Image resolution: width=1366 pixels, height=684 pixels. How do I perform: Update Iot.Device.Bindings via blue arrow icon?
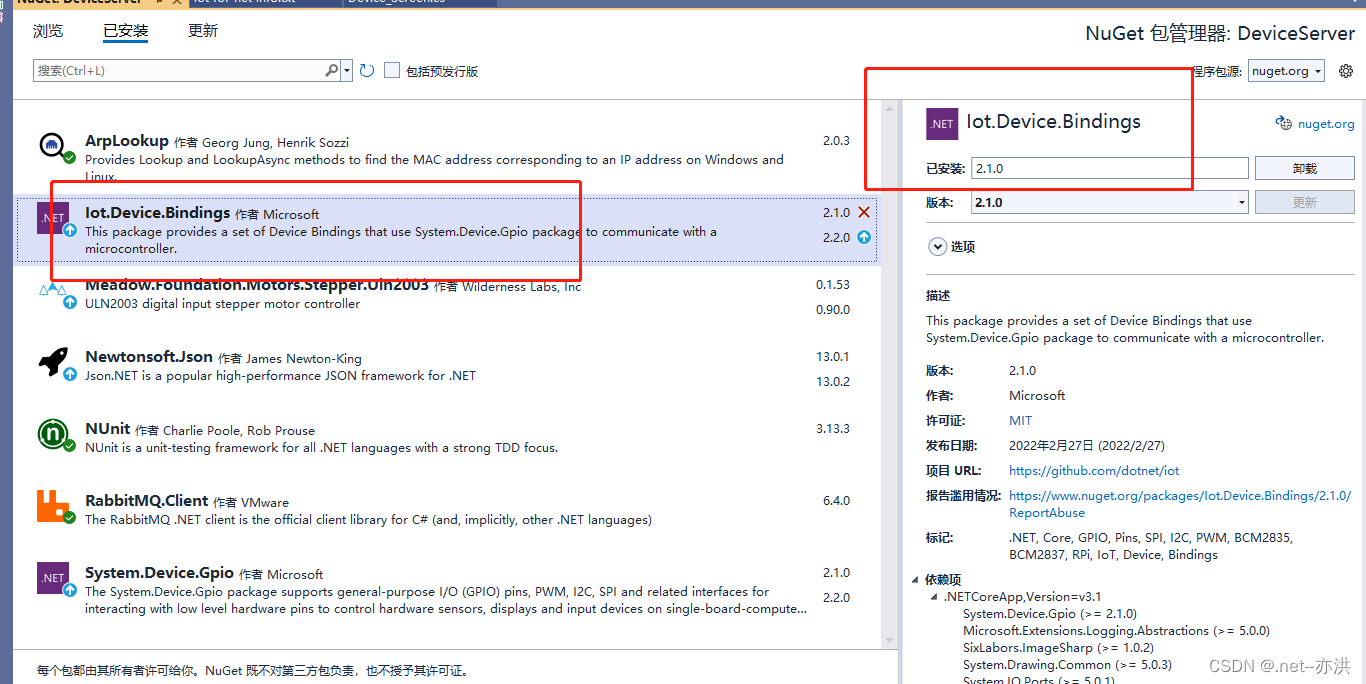click(864, 237)
